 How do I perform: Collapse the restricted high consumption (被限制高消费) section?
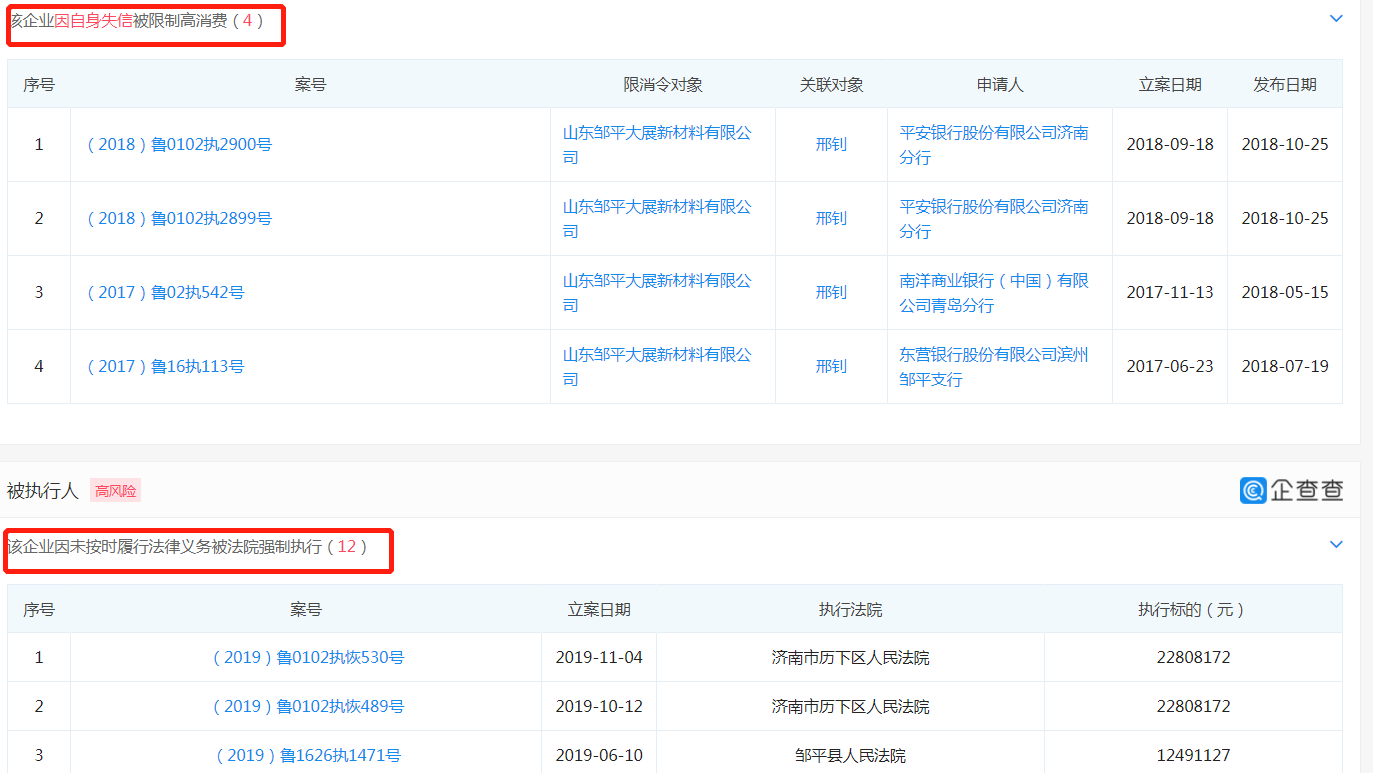click(1336, 18)
